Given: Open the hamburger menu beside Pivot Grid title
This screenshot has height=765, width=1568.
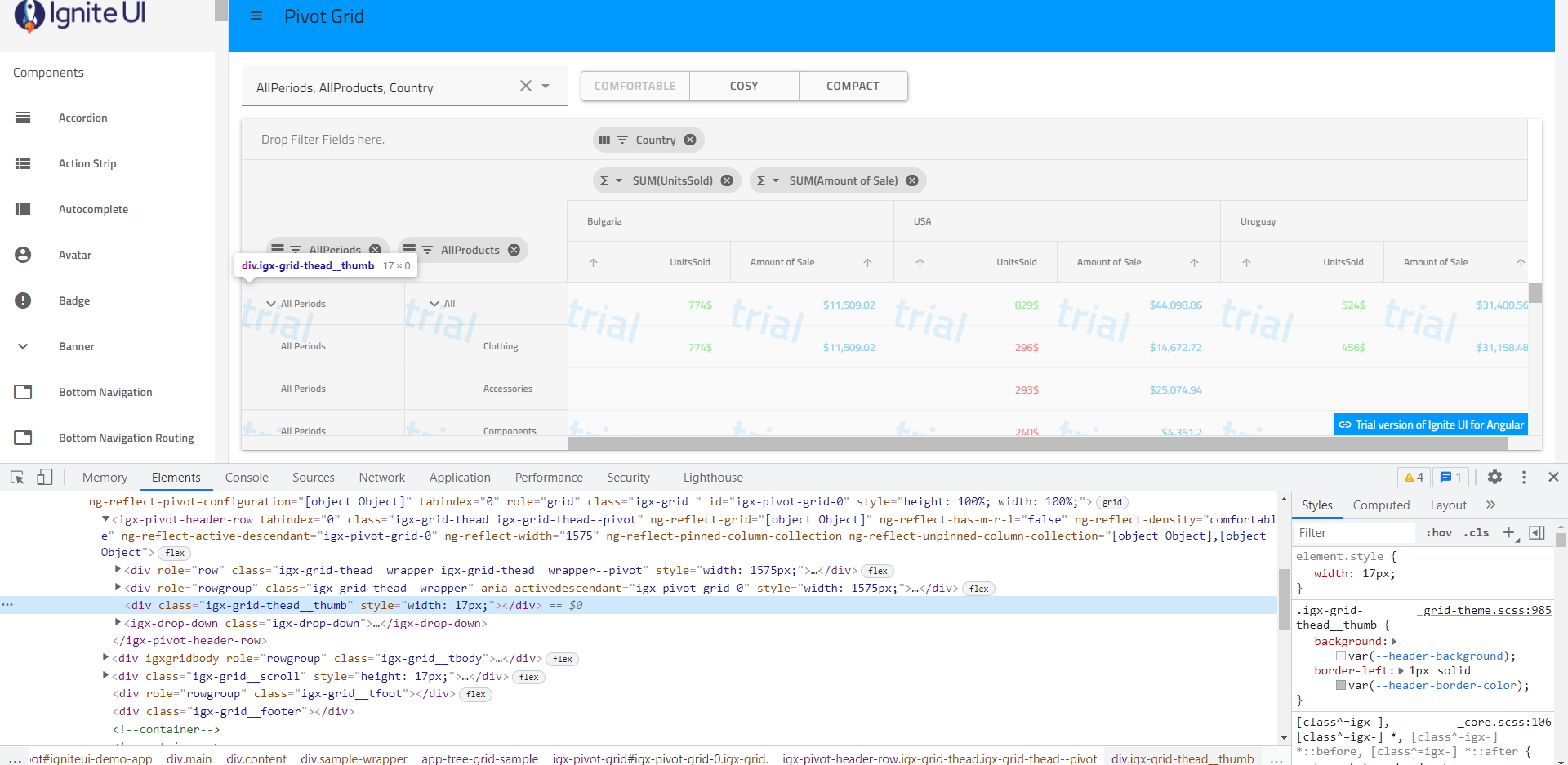Looking at the screenshot, I should [256, 16].
